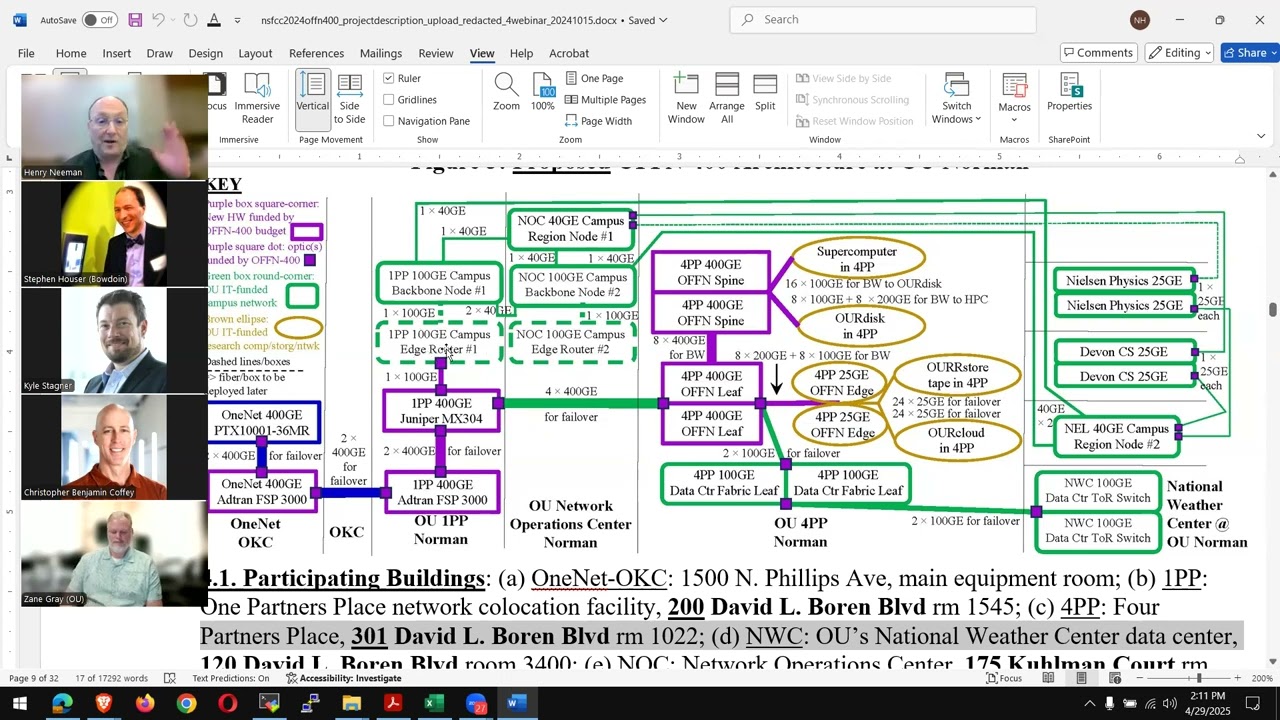Click the spelling proofing icon in status bar

(169, 678)
